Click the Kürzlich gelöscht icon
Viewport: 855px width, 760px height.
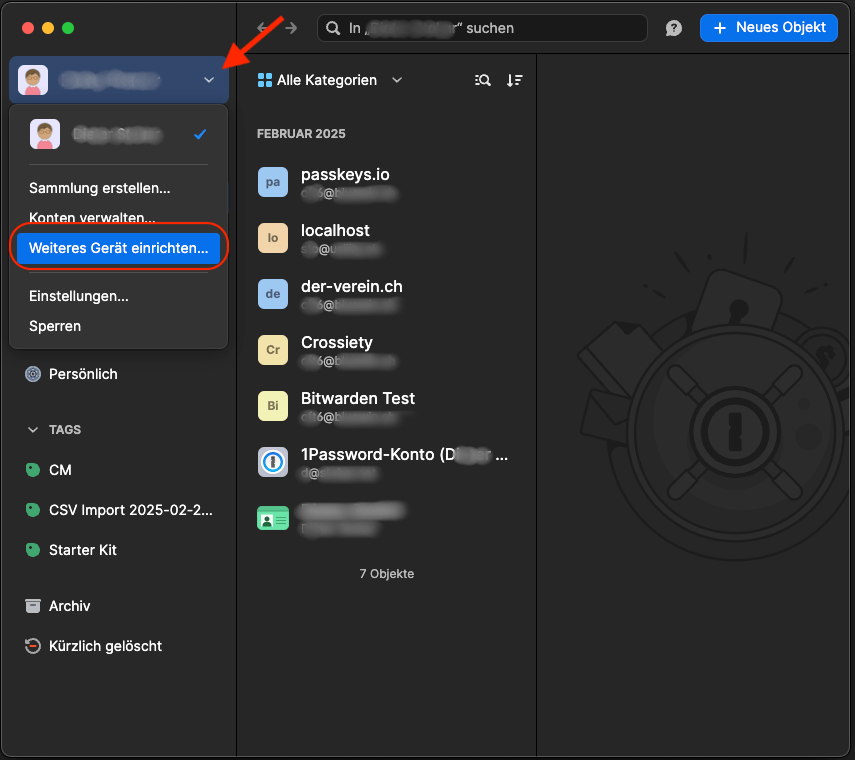pos(33,646)
